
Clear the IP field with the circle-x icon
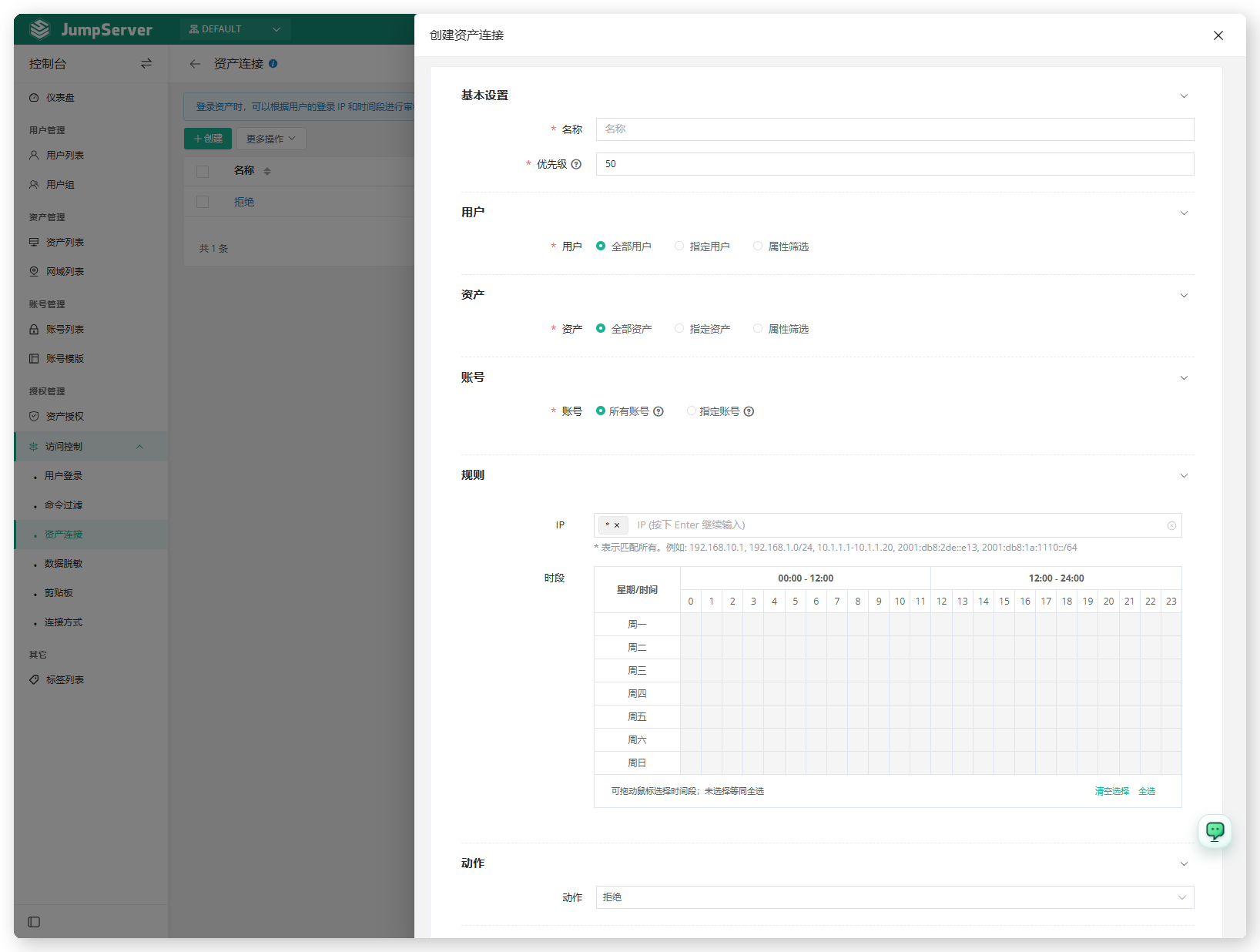click(1171, 525)
